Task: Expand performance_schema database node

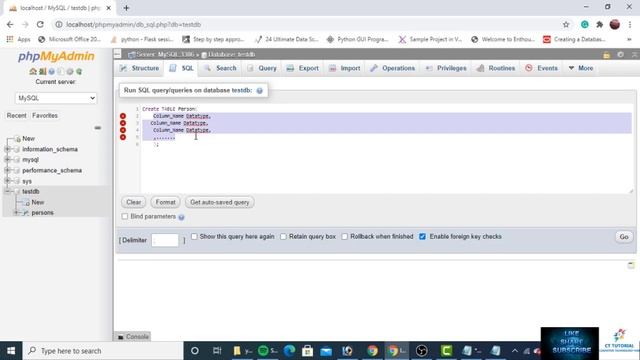Action: tap(7, 170)
